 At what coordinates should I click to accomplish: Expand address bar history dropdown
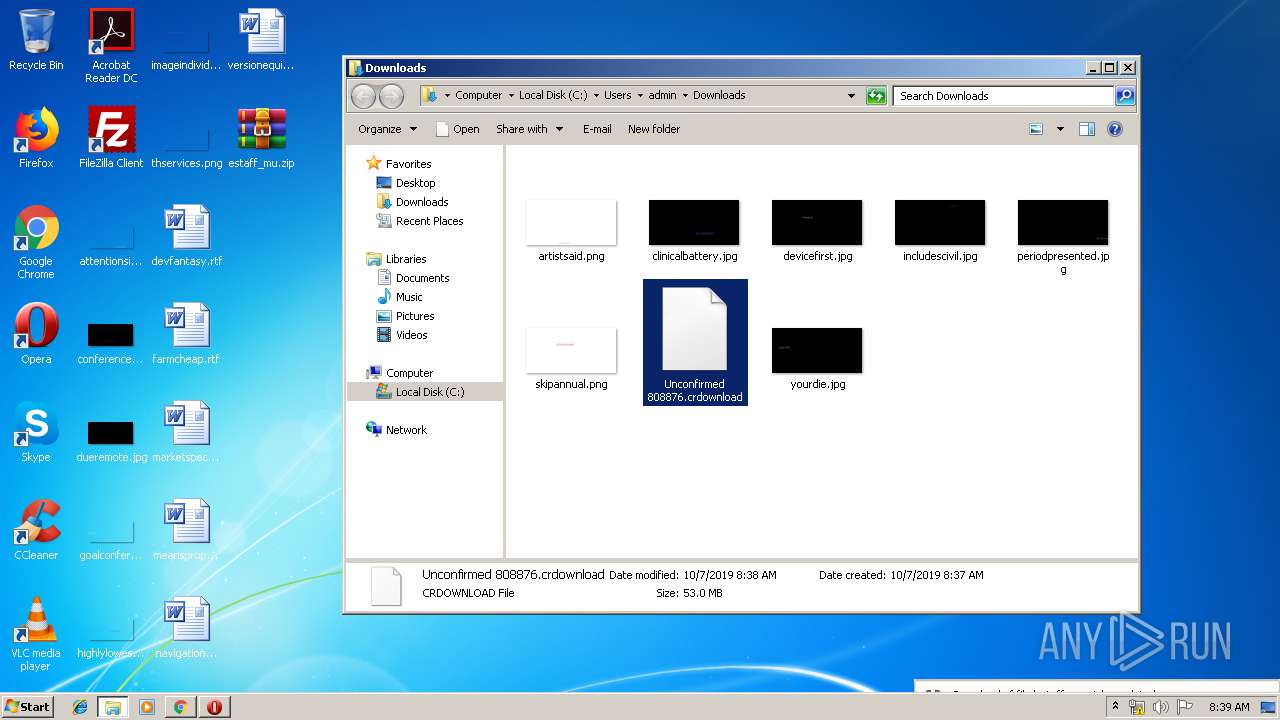pyautogui.click(x=851, y=96)
